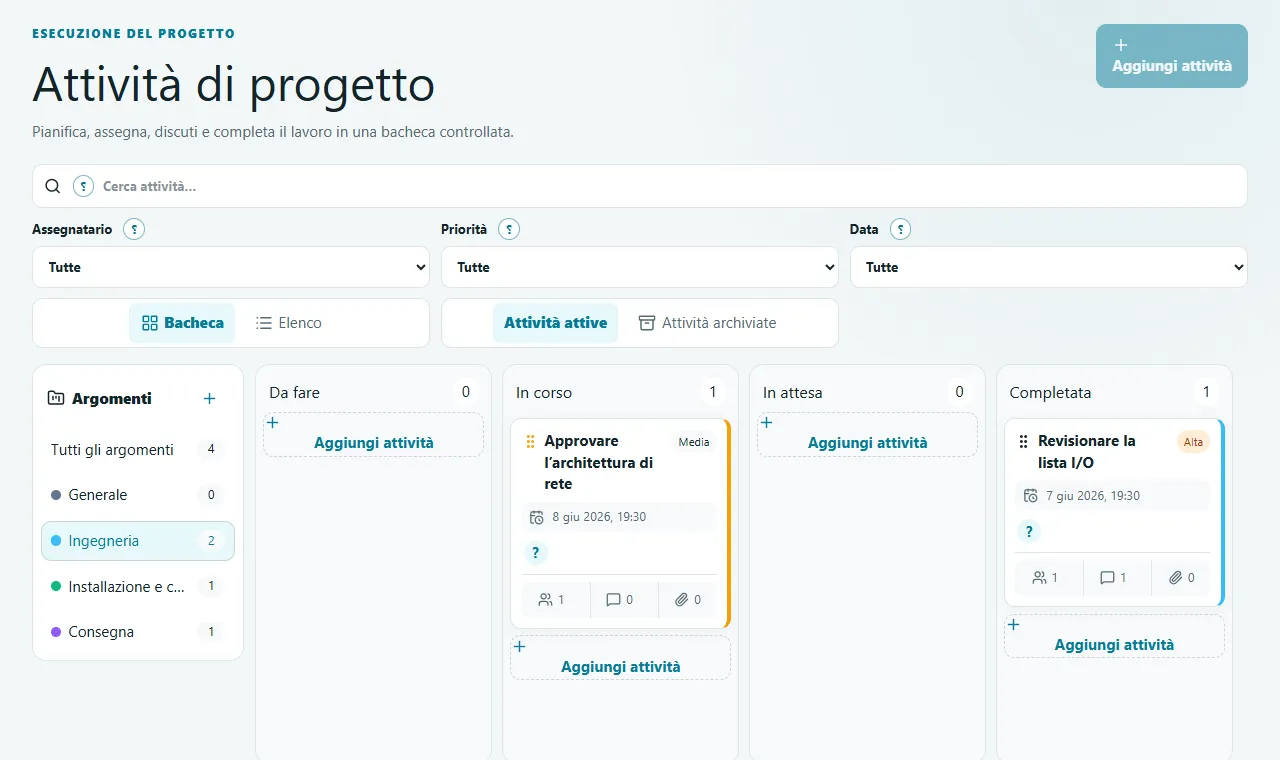Screen dimensions: 1280x760
Task: Click the help icon beside Data label
Action: tap(901, 230)
